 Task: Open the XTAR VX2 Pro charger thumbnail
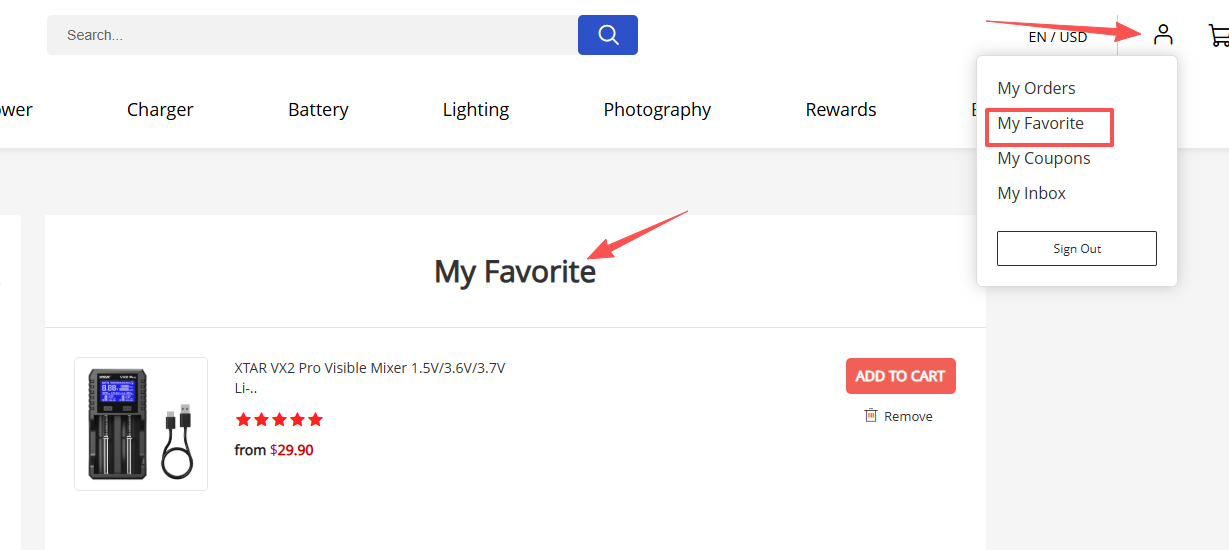(141, 424)
